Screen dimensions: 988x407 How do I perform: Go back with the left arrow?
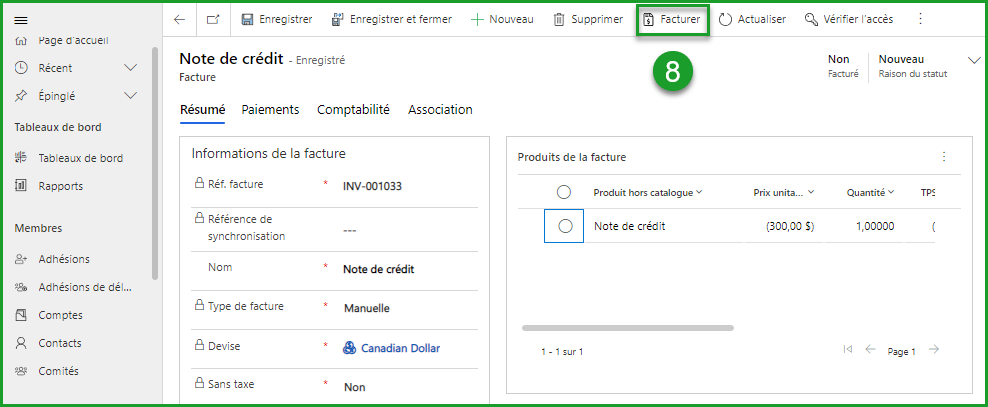pyautogui.click(x=180, y=20)
